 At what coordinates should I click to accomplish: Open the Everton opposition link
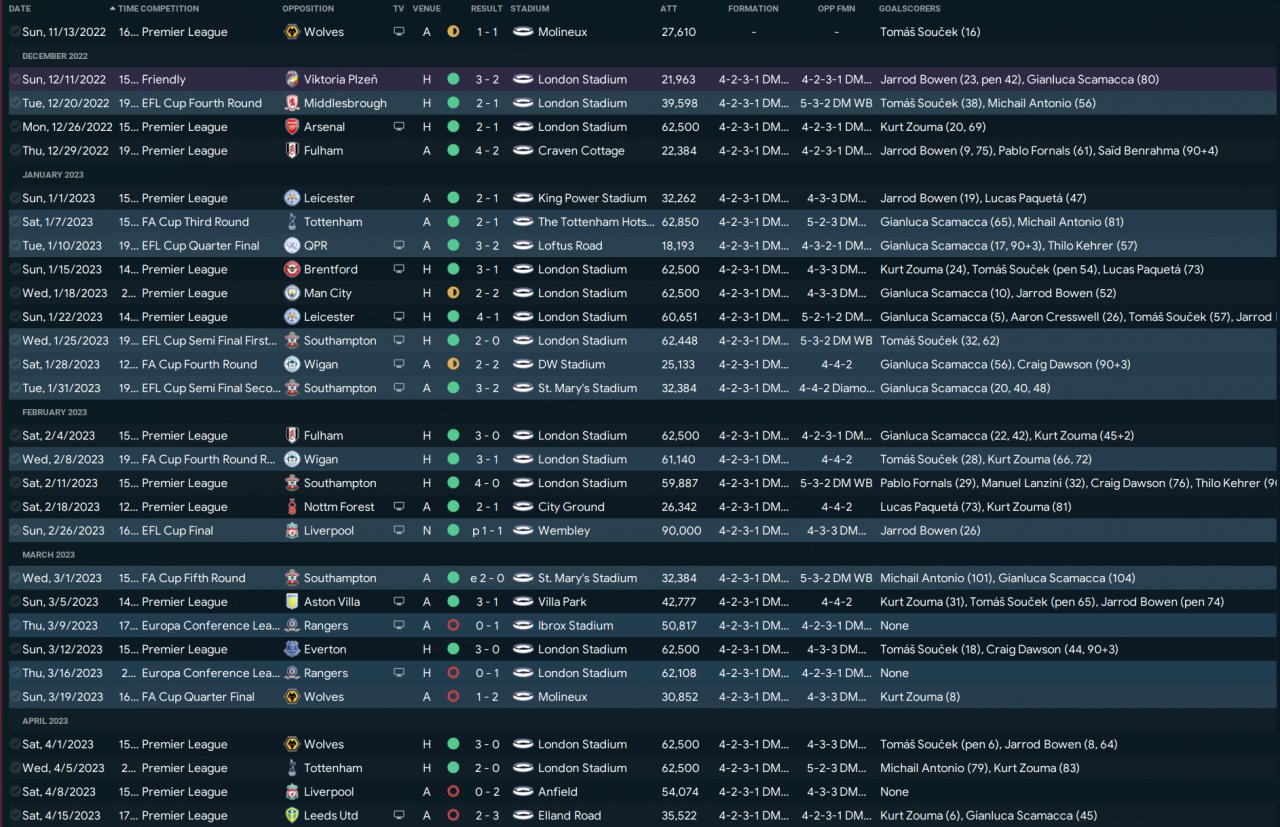click(x=325, y=650)
